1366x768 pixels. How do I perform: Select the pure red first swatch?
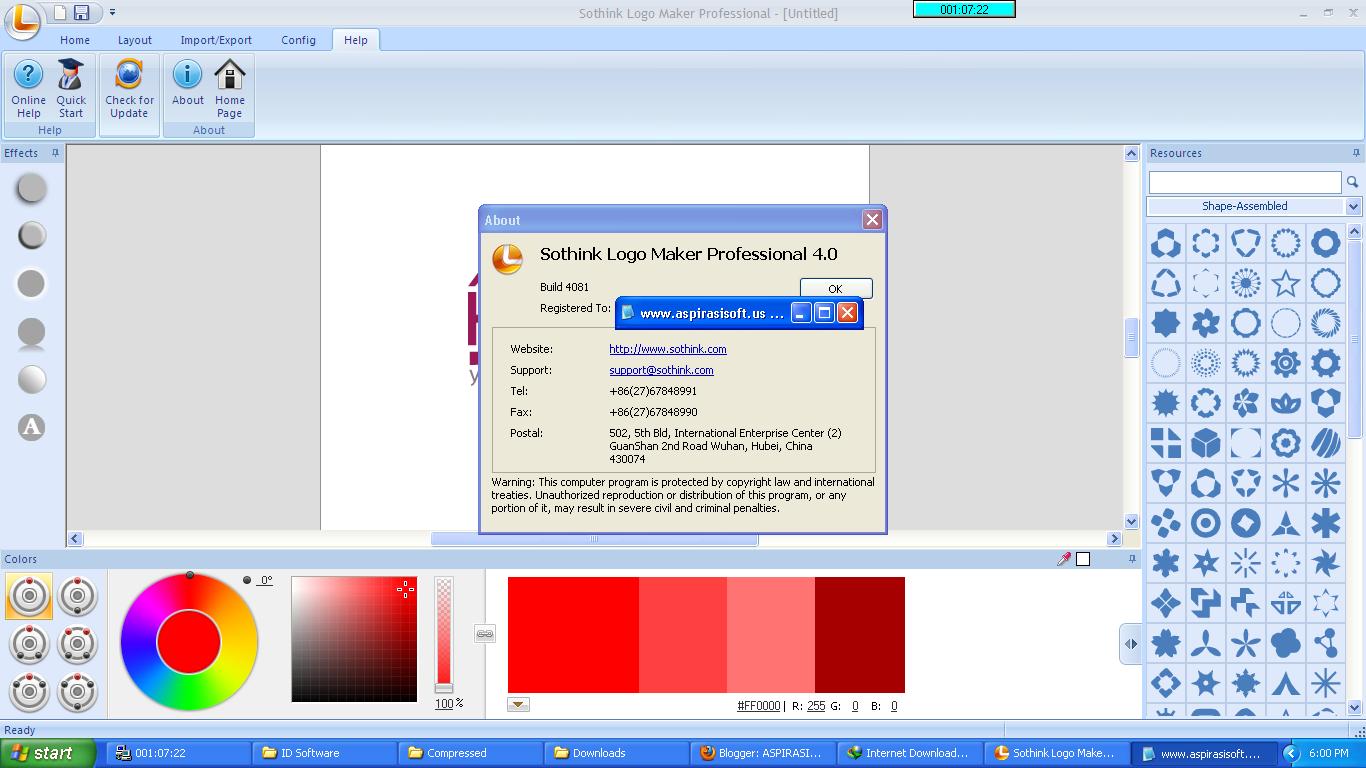coord(573,634)
